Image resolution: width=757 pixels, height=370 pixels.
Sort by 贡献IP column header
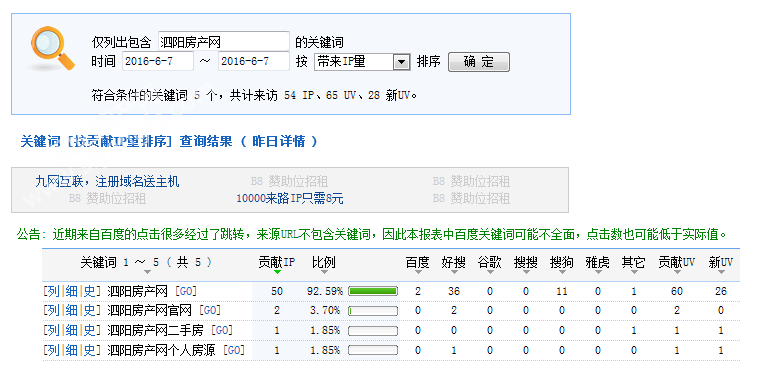tap(277, 262)
